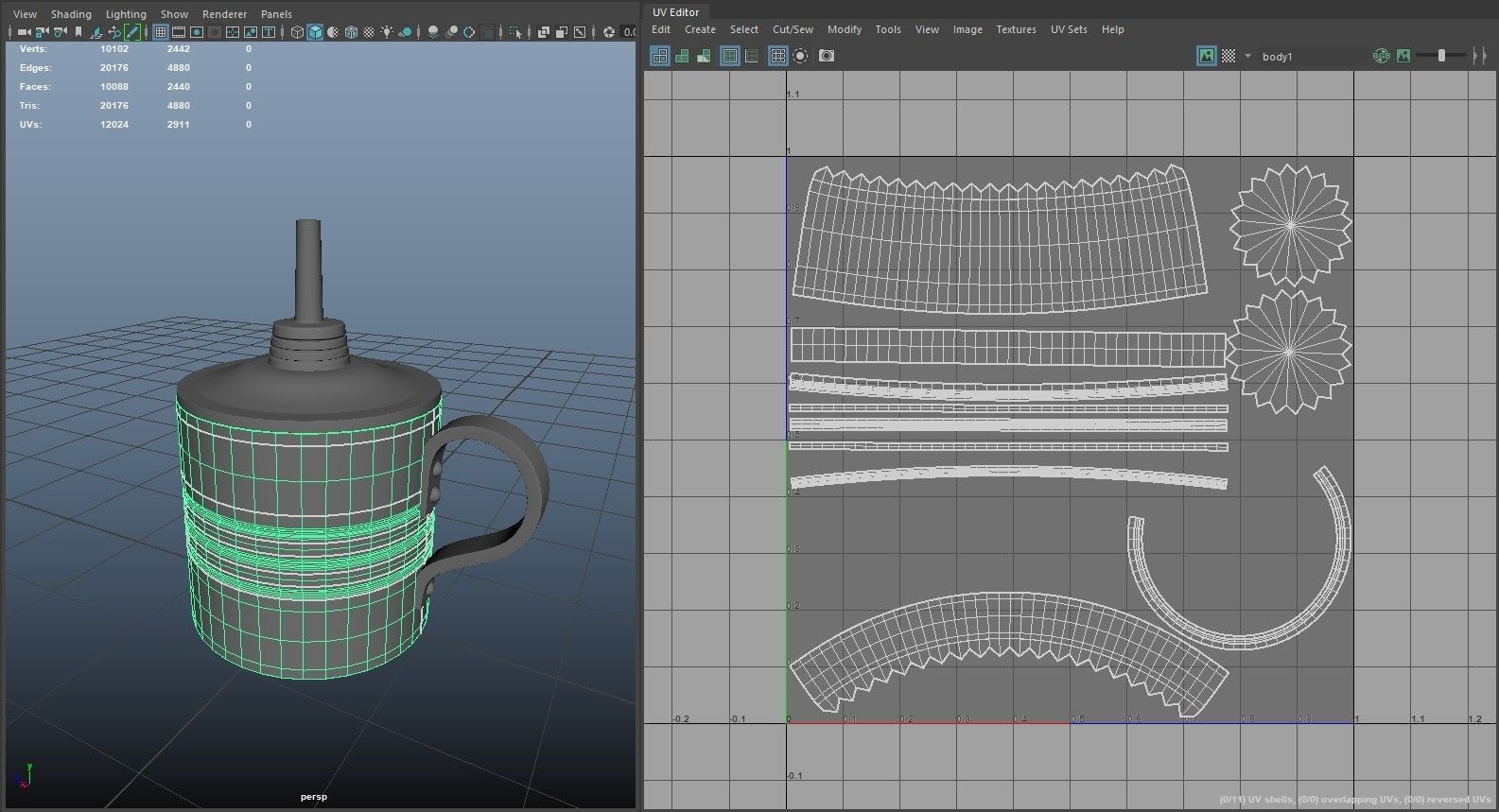Open the Renderer menu

pyautogui.click(x=224, y=14)
